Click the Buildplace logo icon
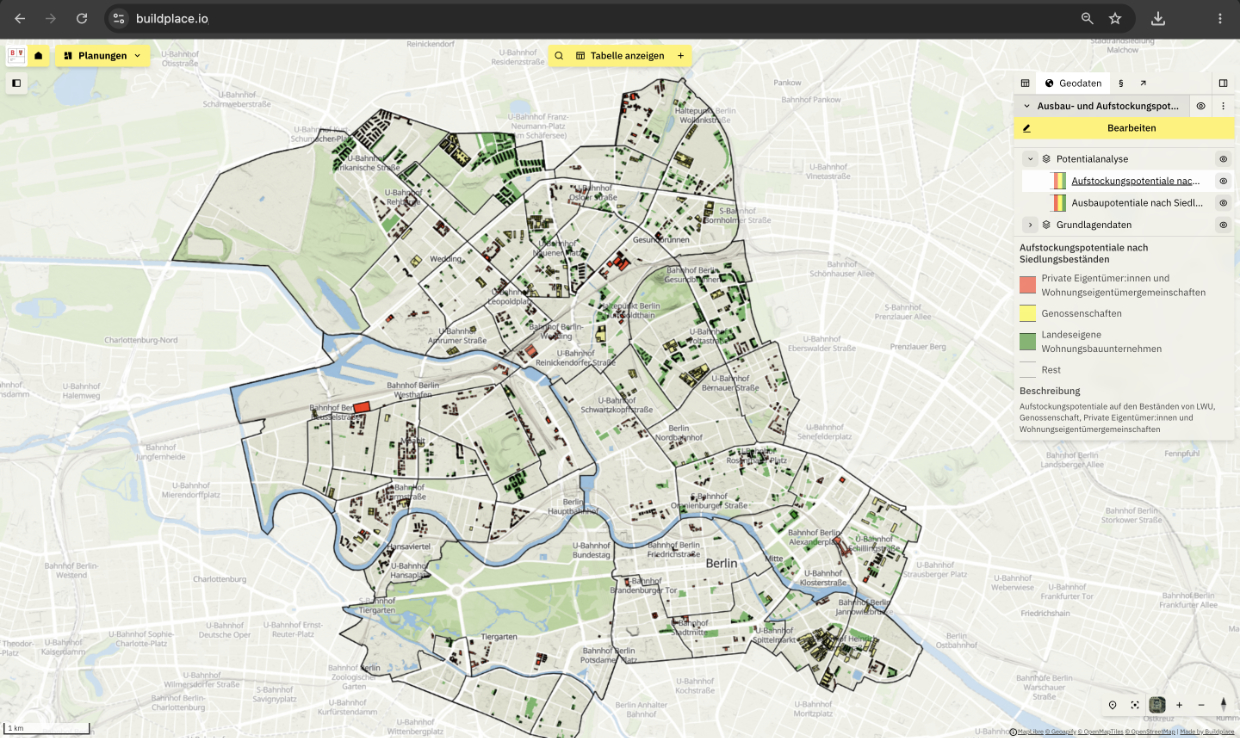This screenshot has height=738, width=1240. tap(15, 56)
